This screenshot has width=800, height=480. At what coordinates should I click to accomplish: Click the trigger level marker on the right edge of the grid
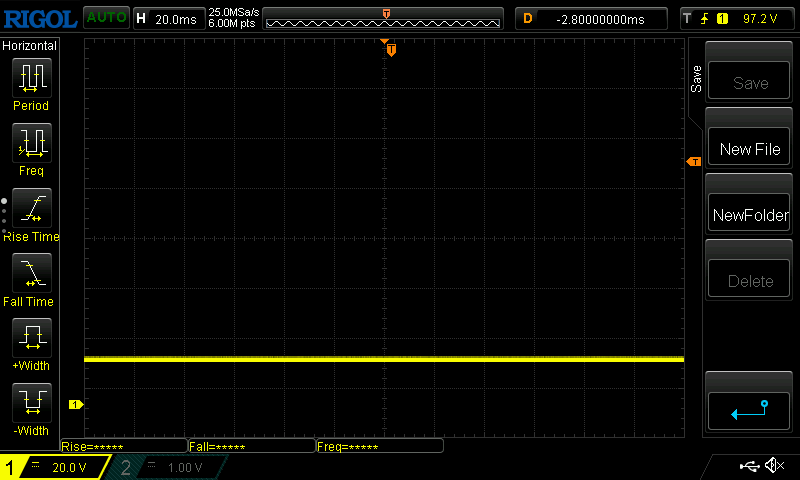coord(694,162)
